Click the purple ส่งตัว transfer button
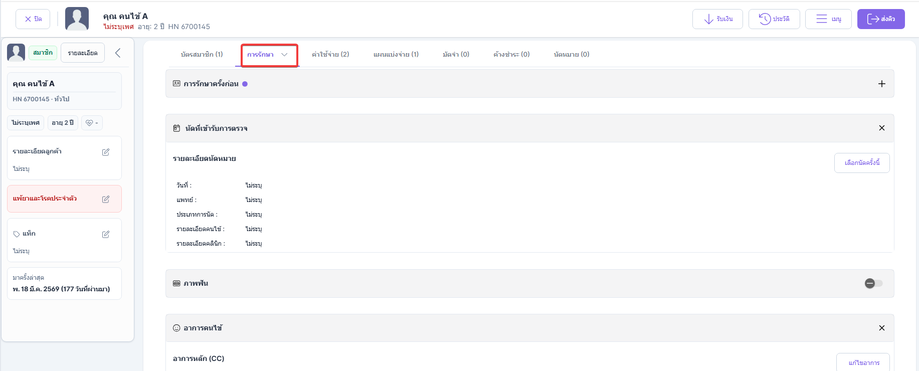This screenshot has height=371, width=919. (881, 19)
